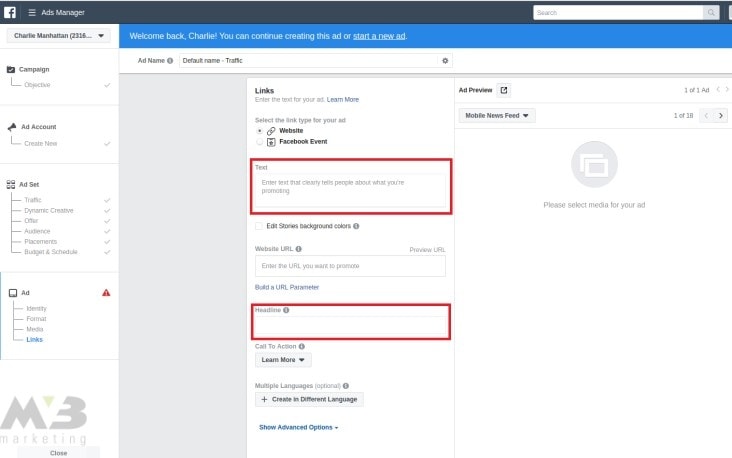This screenshot has height=458, width=732.
Task: Go to Dynamic Creative in Ad Set
Action: click(x=49, y=211)
